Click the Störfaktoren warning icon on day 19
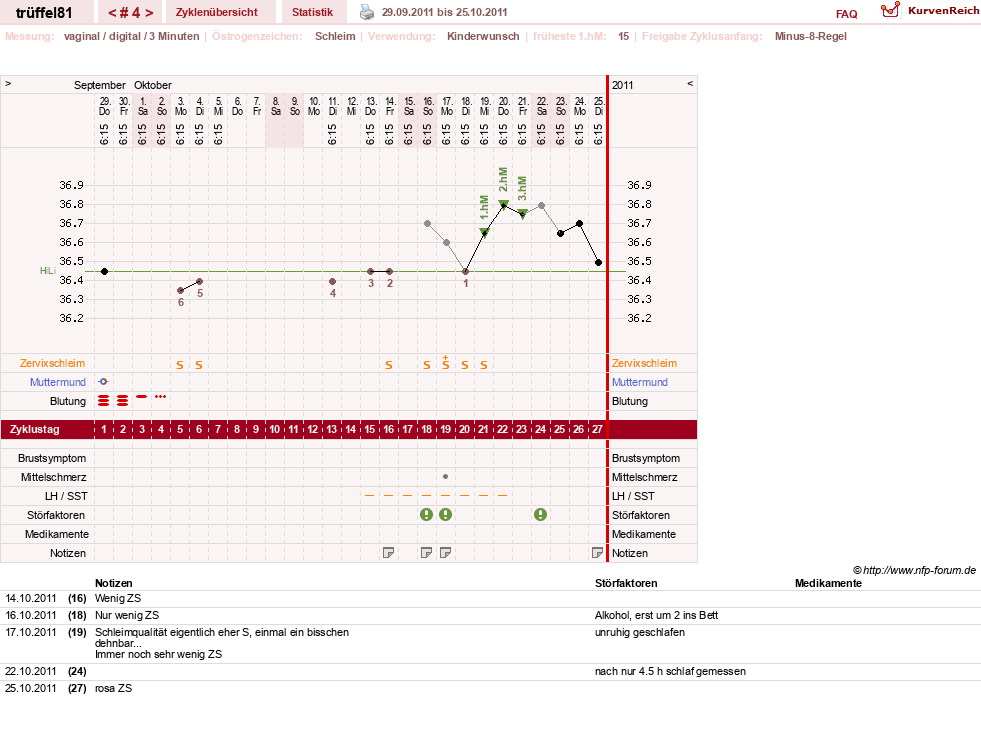Screen dimensions: 981x731 coord(445,514)
